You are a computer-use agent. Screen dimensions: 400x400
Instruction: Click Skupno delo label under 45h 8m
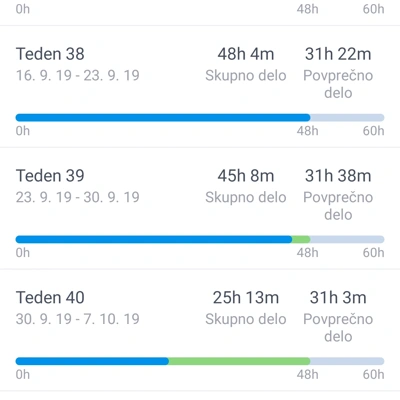click(246, 197)
